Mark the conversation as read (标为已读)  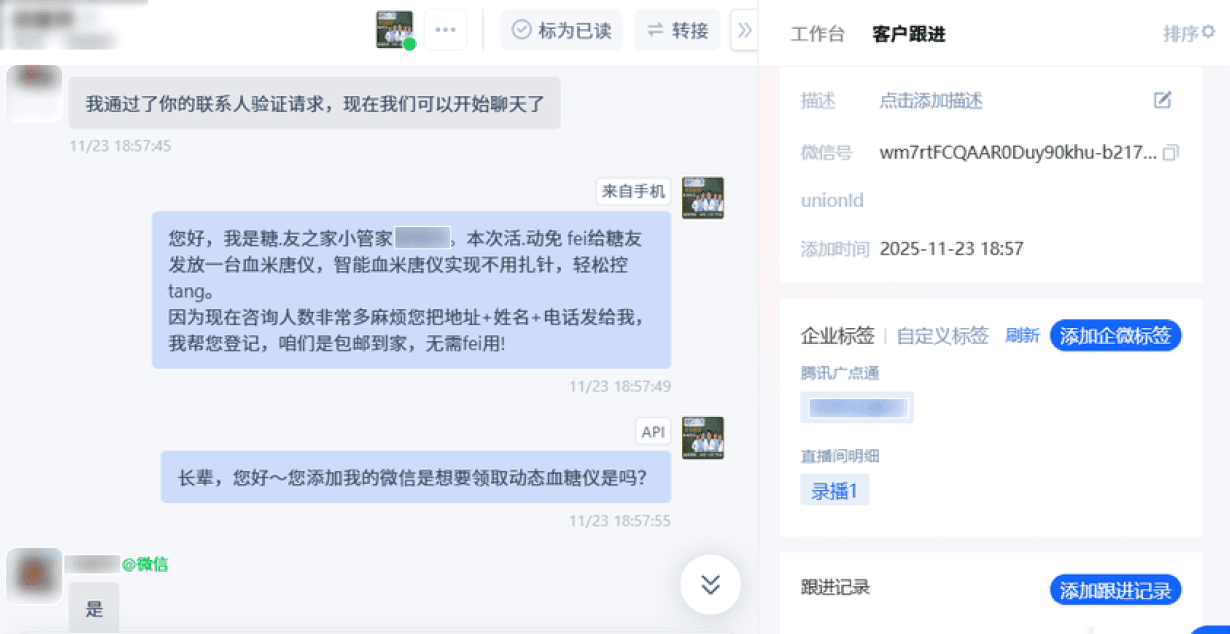coord(562,30)
